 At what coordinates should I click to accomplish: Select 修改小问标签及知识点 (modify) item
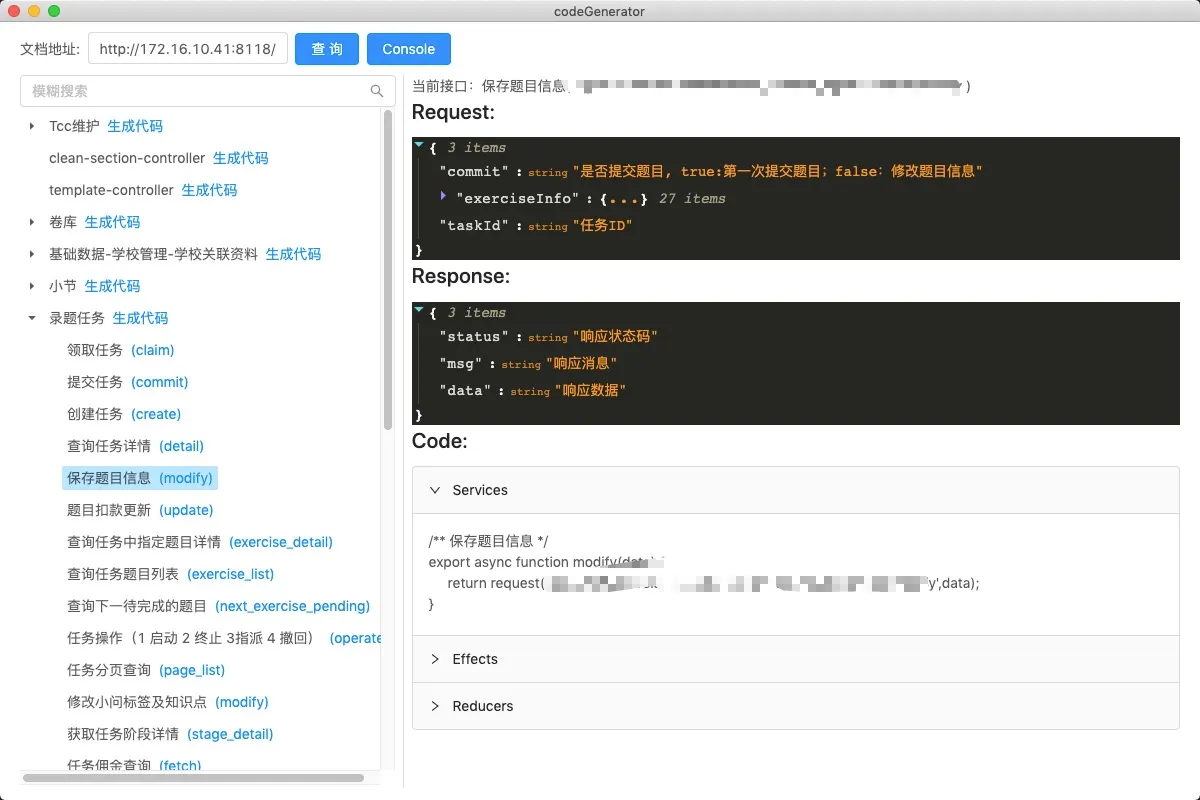click(x=168, y=702)
